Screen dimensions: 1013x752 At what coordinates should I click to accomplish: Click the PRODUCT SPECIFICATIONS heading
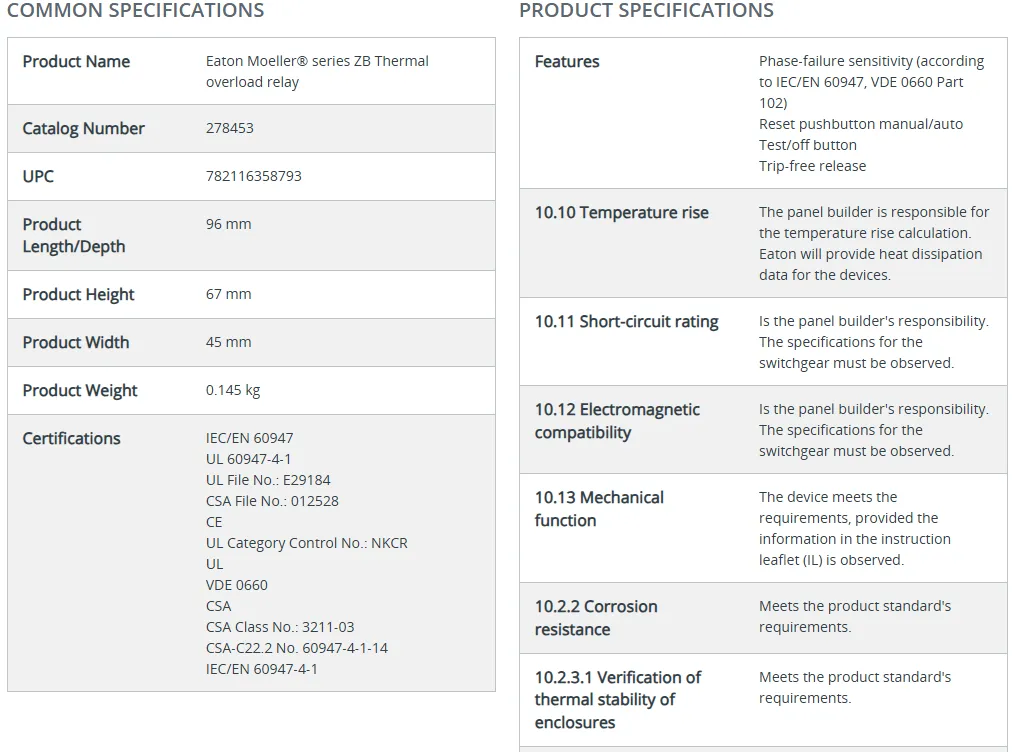tap(646, 11)
